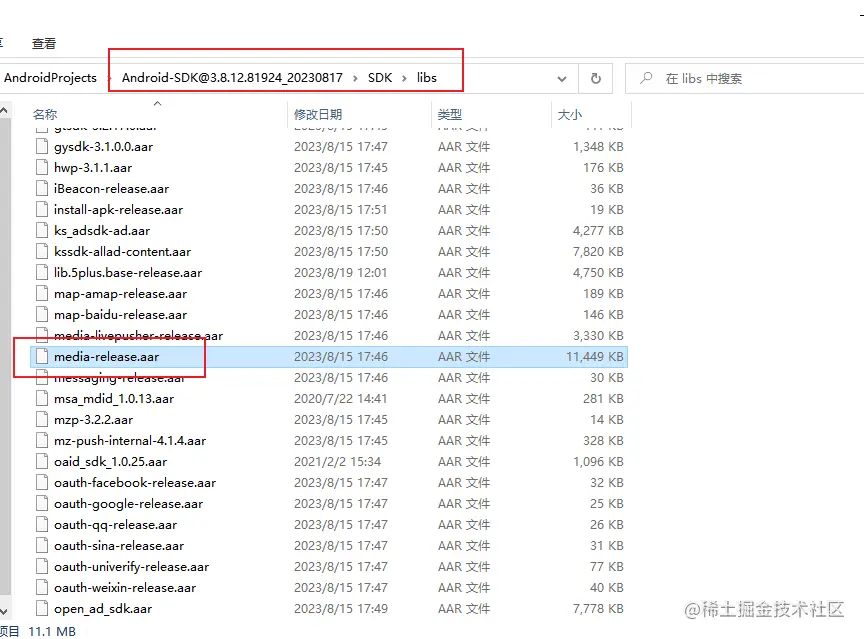Select file name ks_adsdk-ad.aar
Image resolution: width=864 pixels, height=639 pixels.
(x=102, y=230)
